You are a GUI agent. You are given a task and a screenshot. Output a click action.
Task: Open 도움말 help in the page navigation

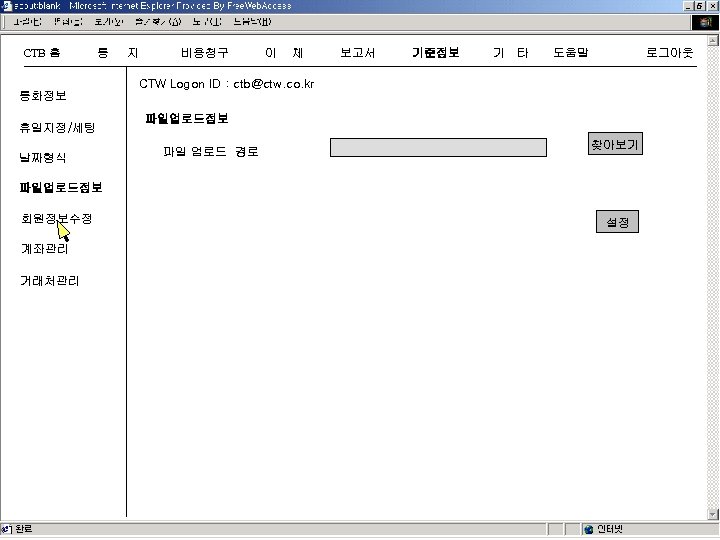tap(570, 53)
